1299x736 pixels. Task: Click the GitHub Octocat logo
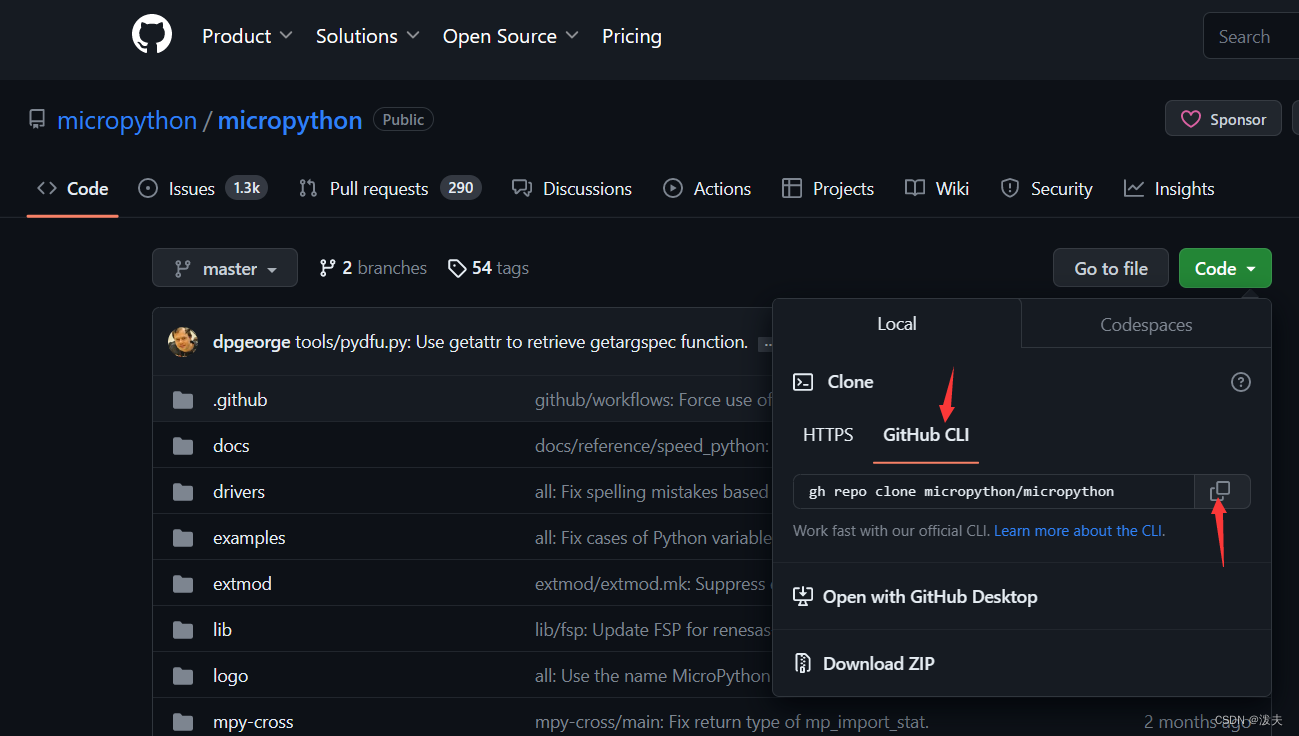coord(152,36)
